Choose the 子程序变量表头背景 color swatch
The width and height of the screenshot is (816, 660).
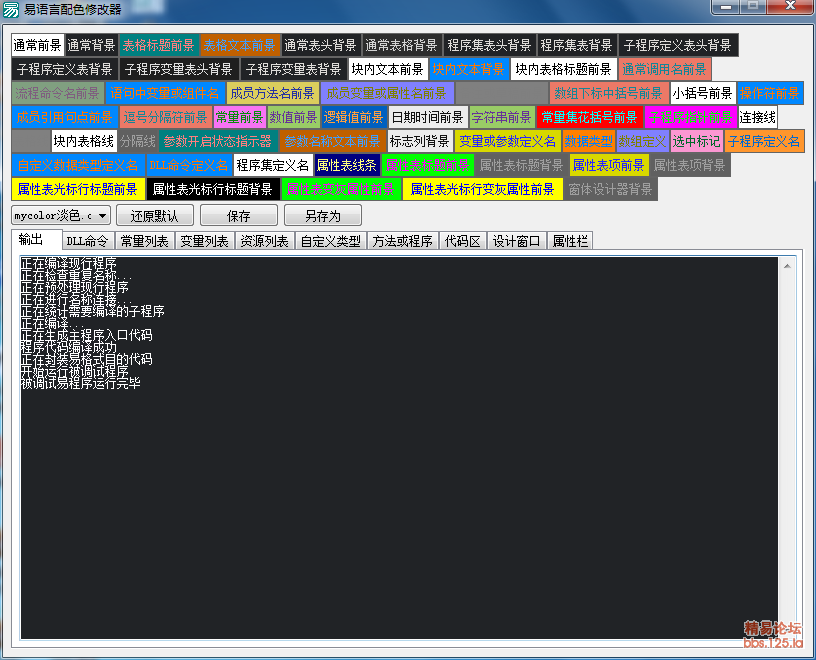(x=179, y=69)
